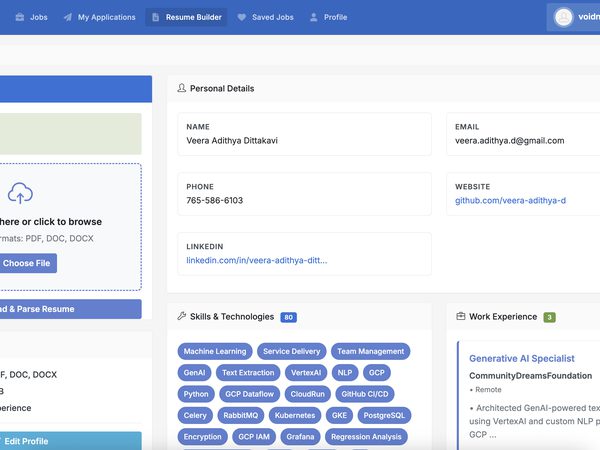Click the Celery skill tag
600x450 pixels.
(195, 416)
